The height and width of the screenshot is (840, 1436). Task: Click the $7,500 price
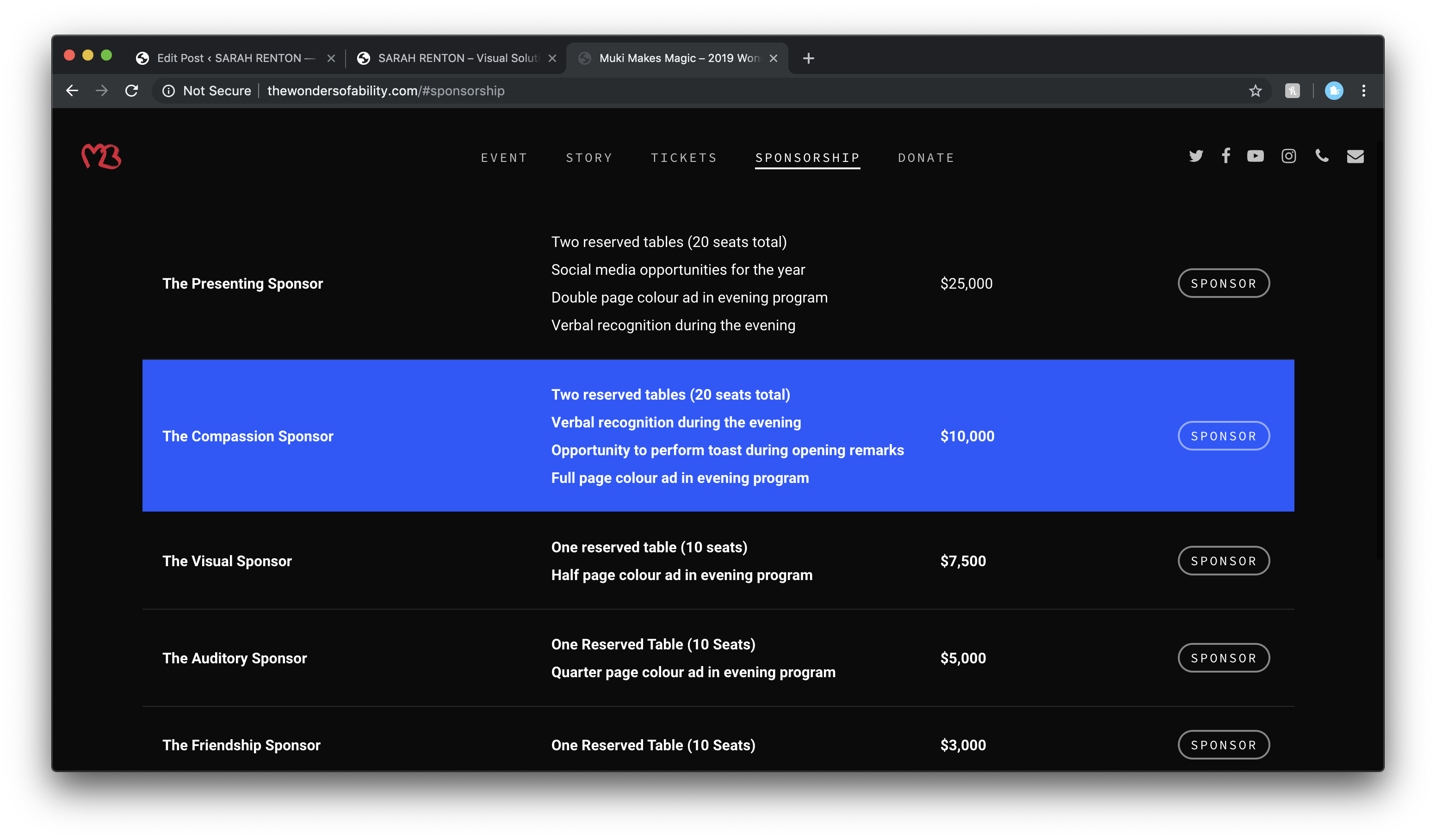pyautogui.click(x=963, y=561)
